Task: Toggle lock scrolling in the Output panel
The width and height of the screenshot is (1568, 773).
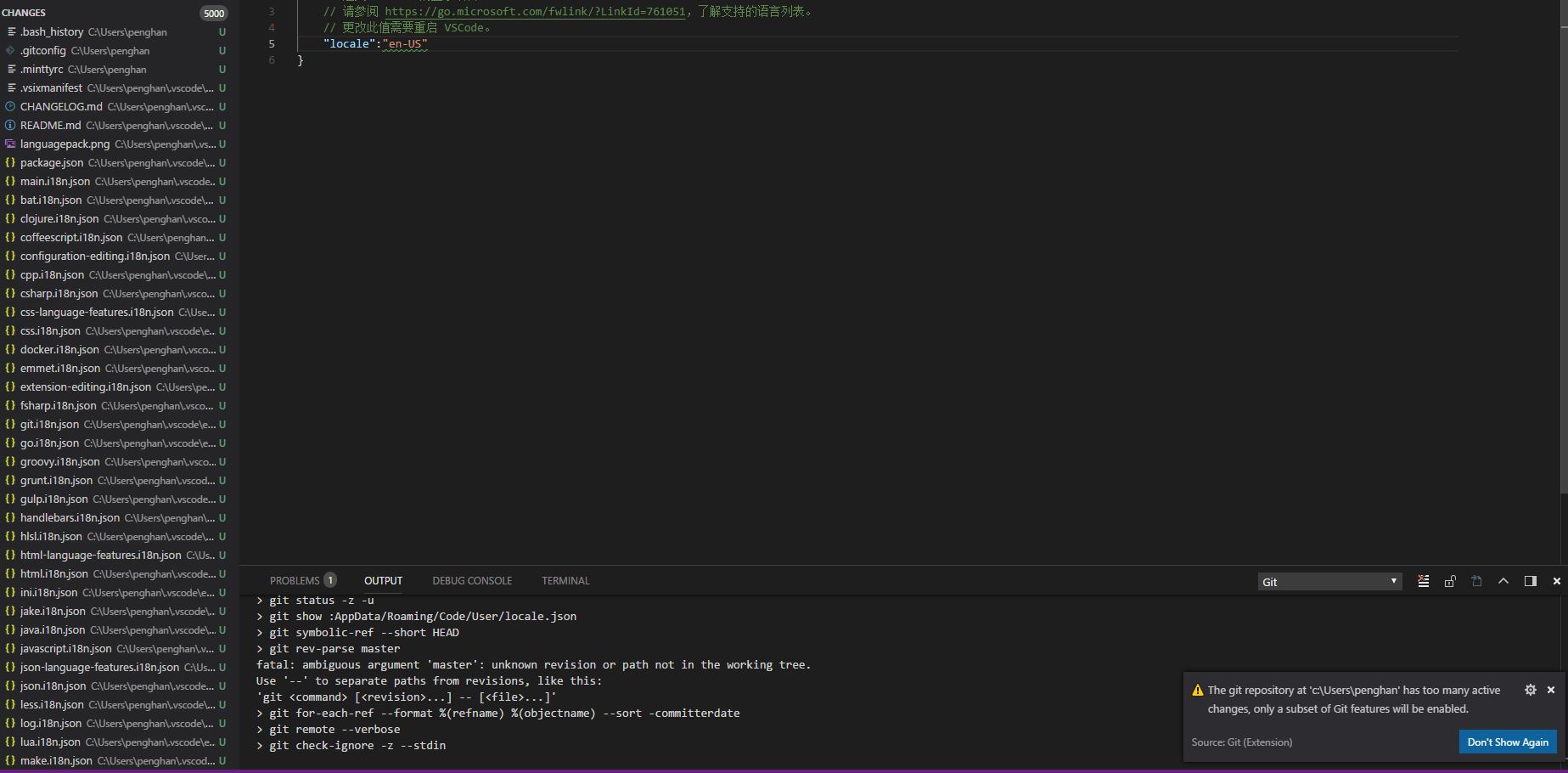Action: (1450, 581)
